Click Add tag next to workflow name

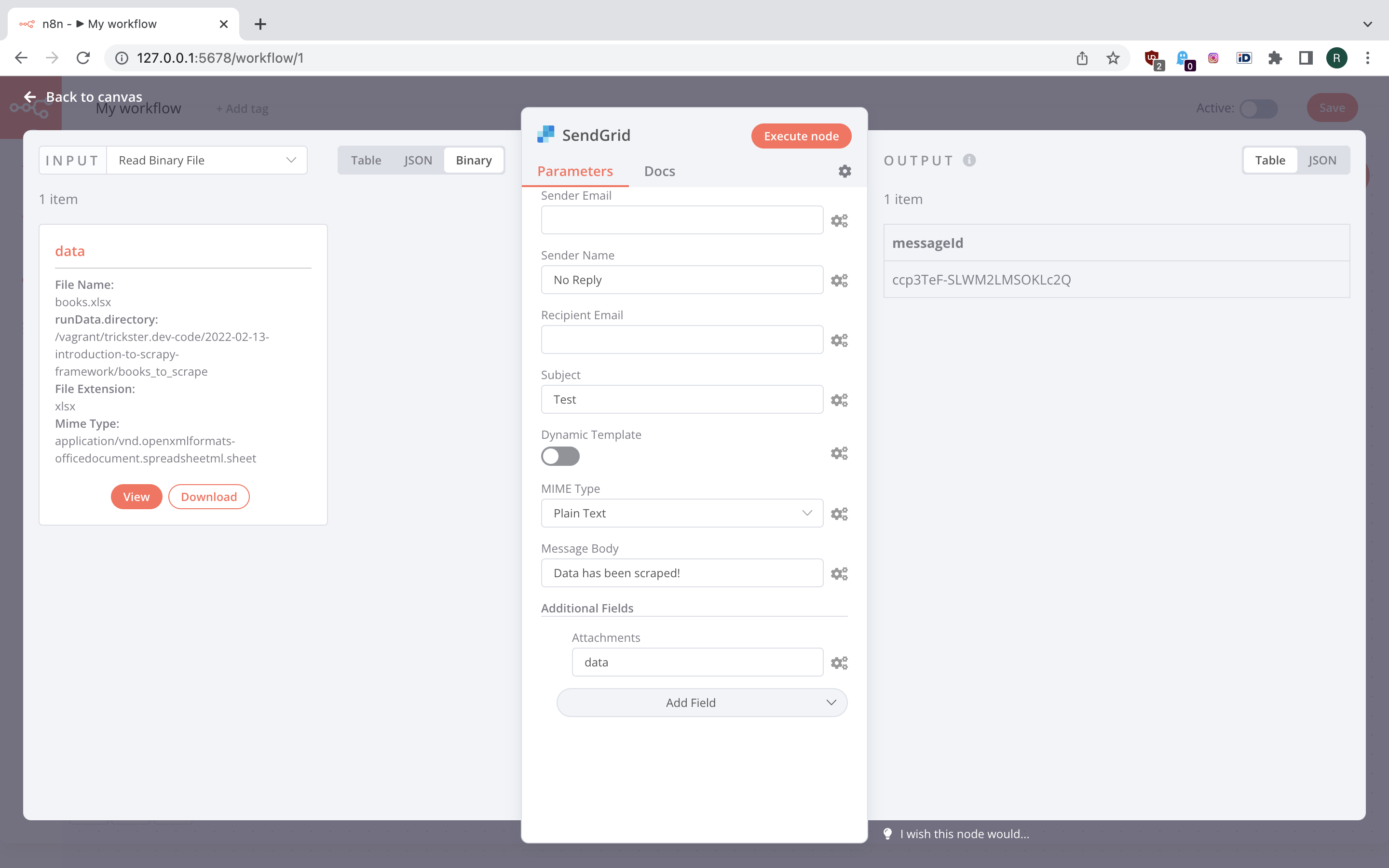pyautogui.click(x=242, y=108)
